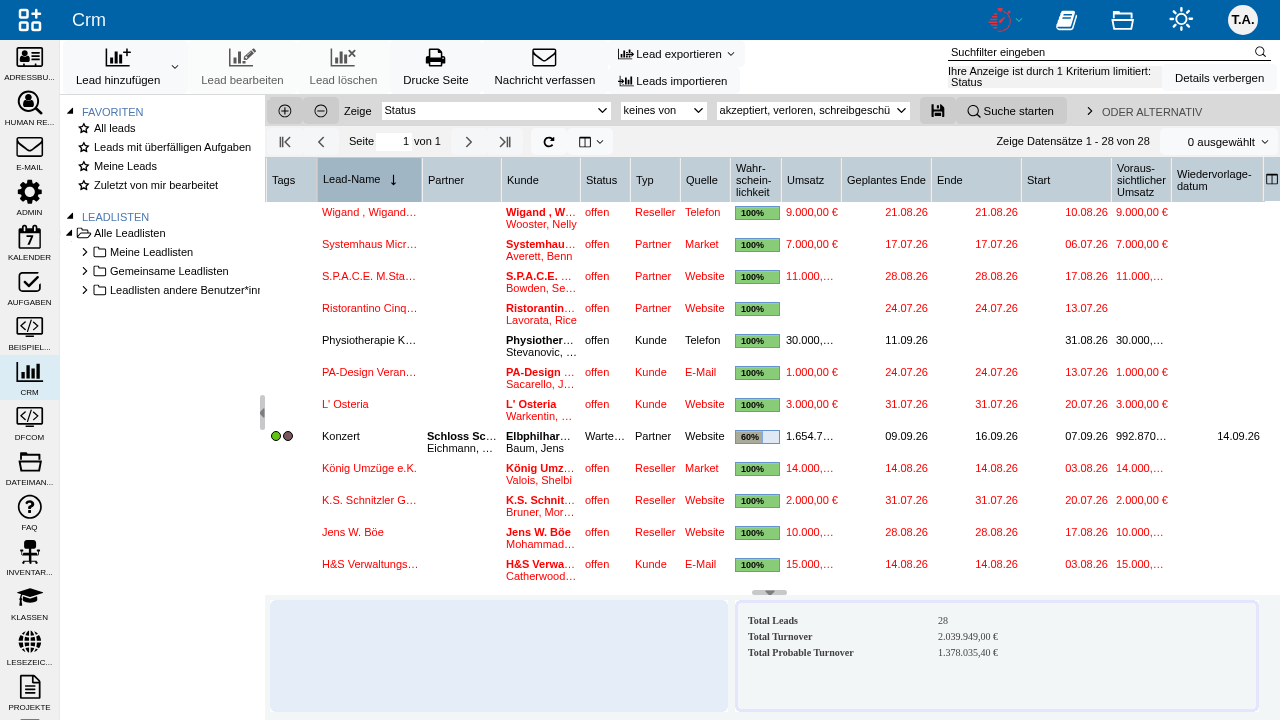The image size is (1280, 720).
Task: Expand Meine Leadlisten folder
Action: 85,252
